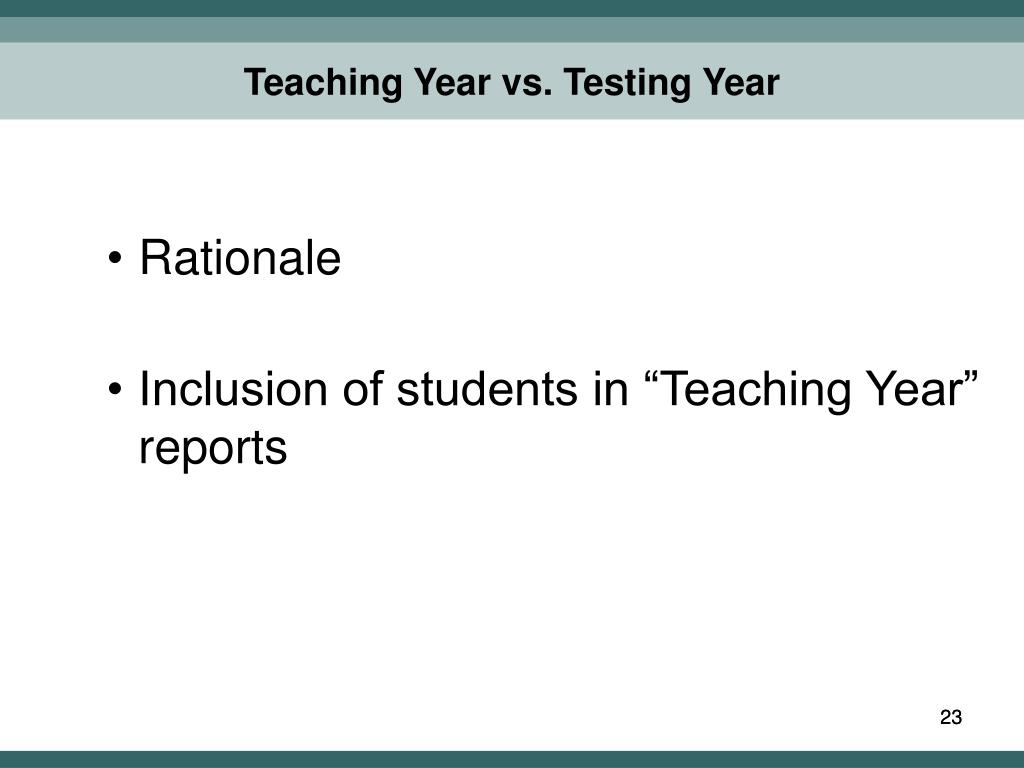Click the opening quotation mark before 'Teaching'
1024x768 pixels.
pos(652,377)
